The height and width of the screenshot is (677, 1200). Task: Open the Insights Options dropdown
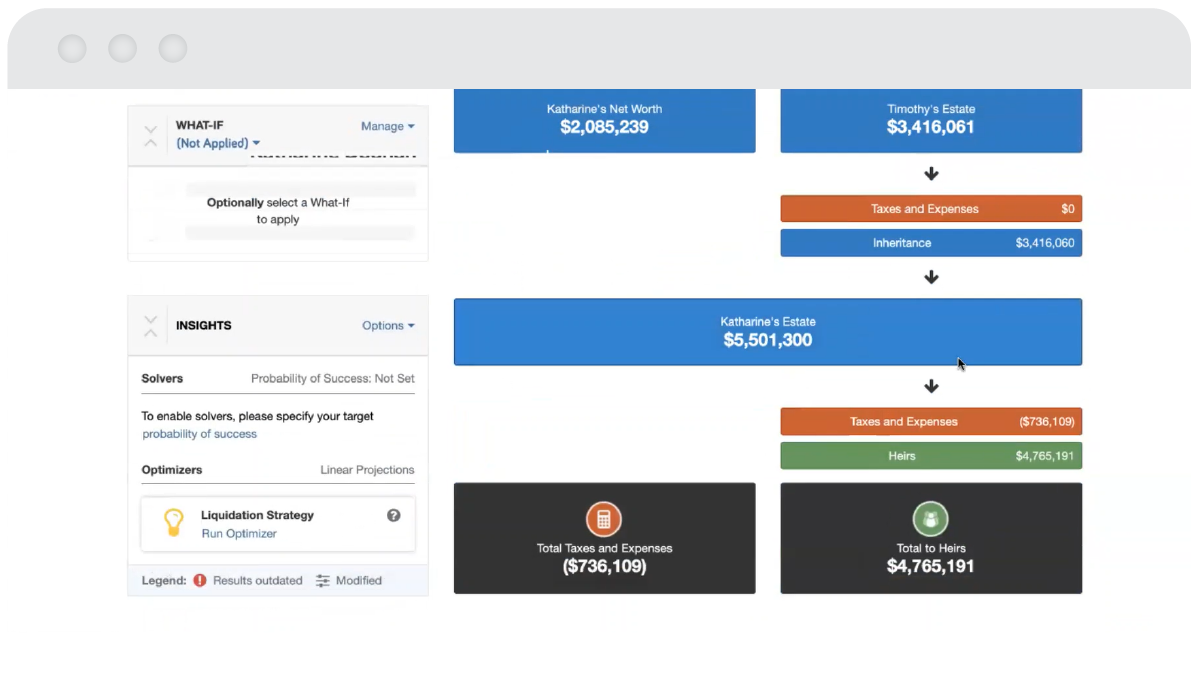[x=388, y=326]
